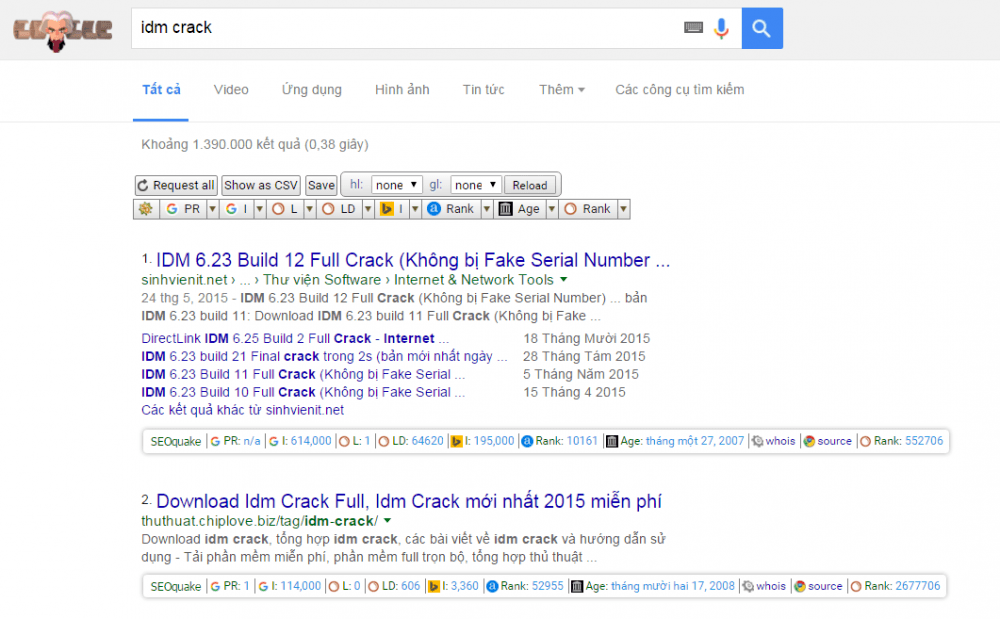Screen dimensions: 1000x619
Task: Start voice search with the microphone icon
Action: [x=721, y=28]
